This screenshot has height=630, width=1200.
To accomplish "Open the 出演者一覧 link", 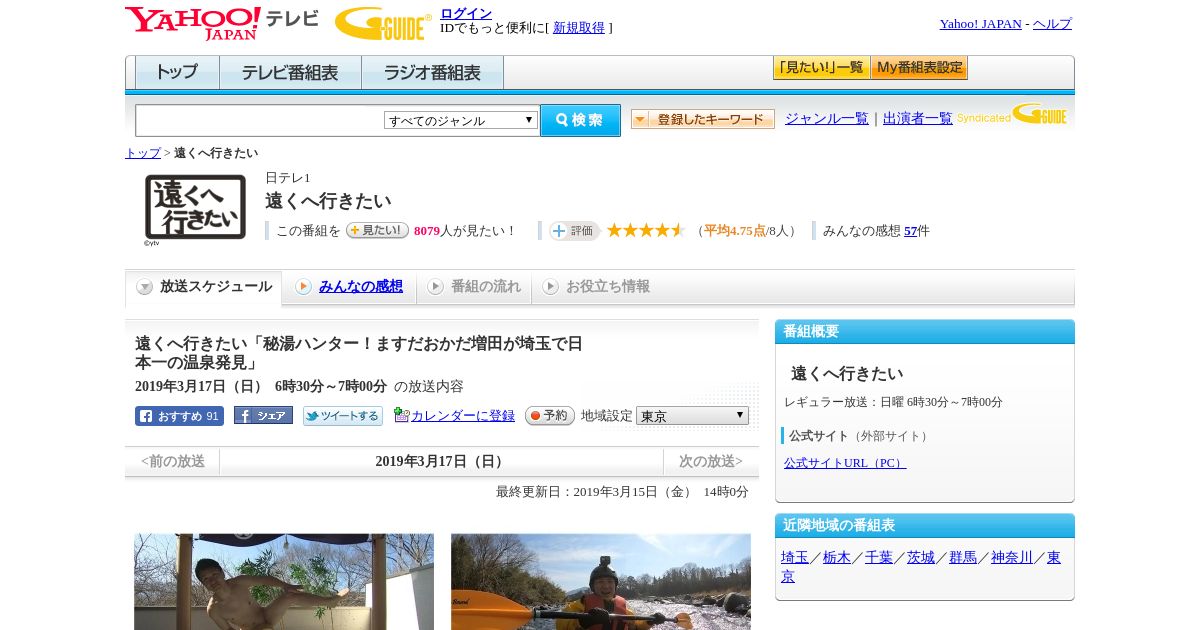I will coord(918,119).
